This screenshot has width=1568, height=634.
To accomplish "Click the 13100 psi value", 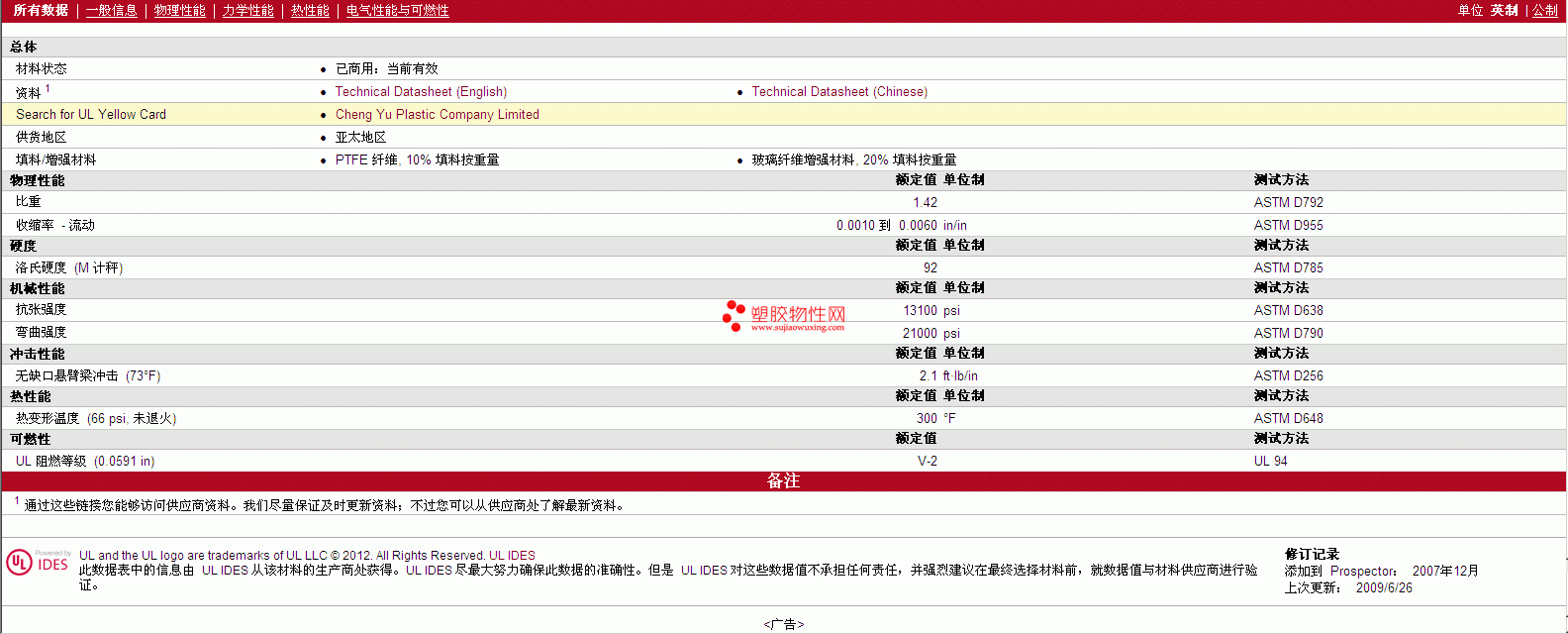I will (x=931, y=310).
